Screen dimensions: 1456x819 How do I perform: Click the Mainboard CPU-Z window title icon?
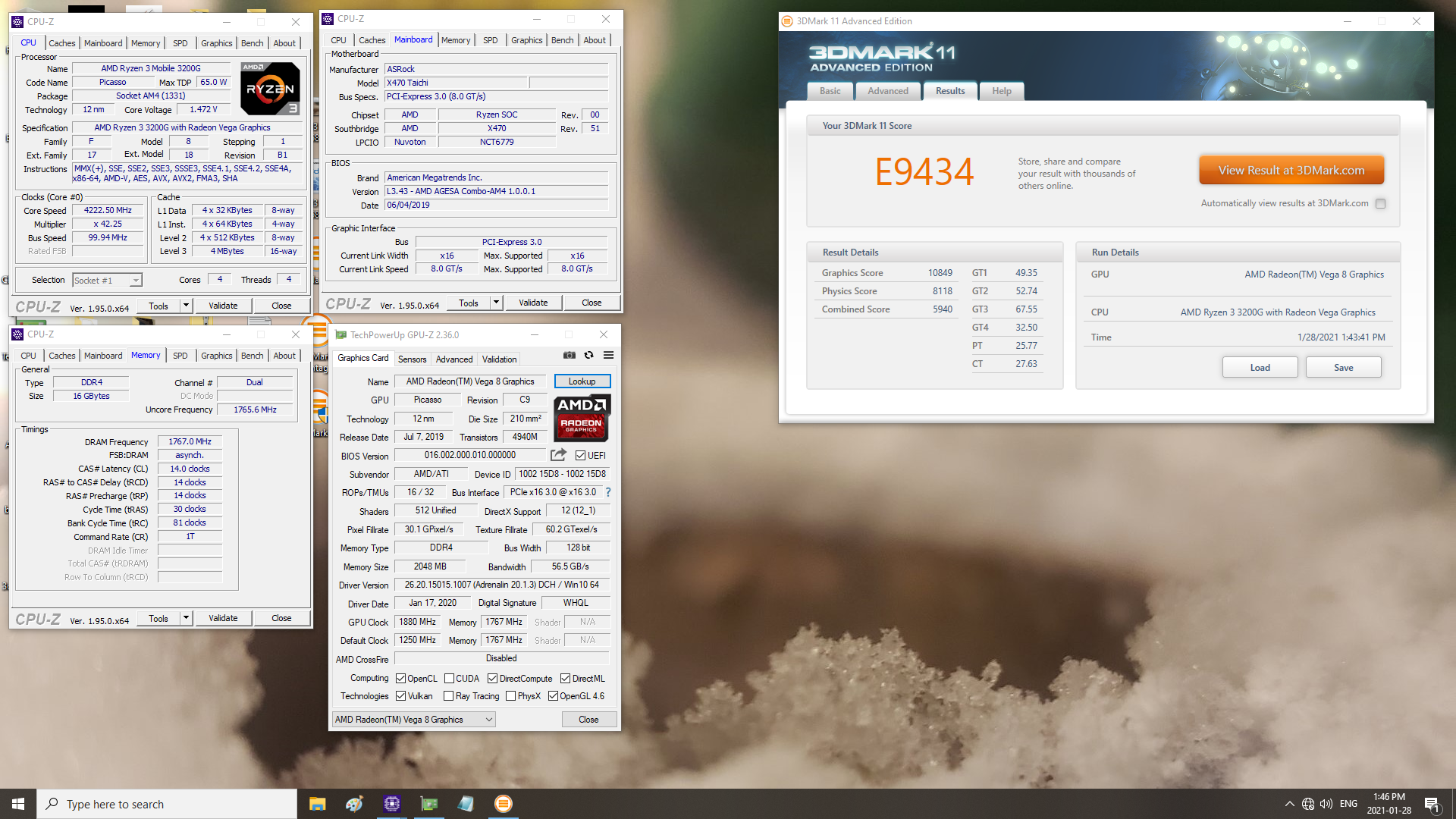[328, 19]
